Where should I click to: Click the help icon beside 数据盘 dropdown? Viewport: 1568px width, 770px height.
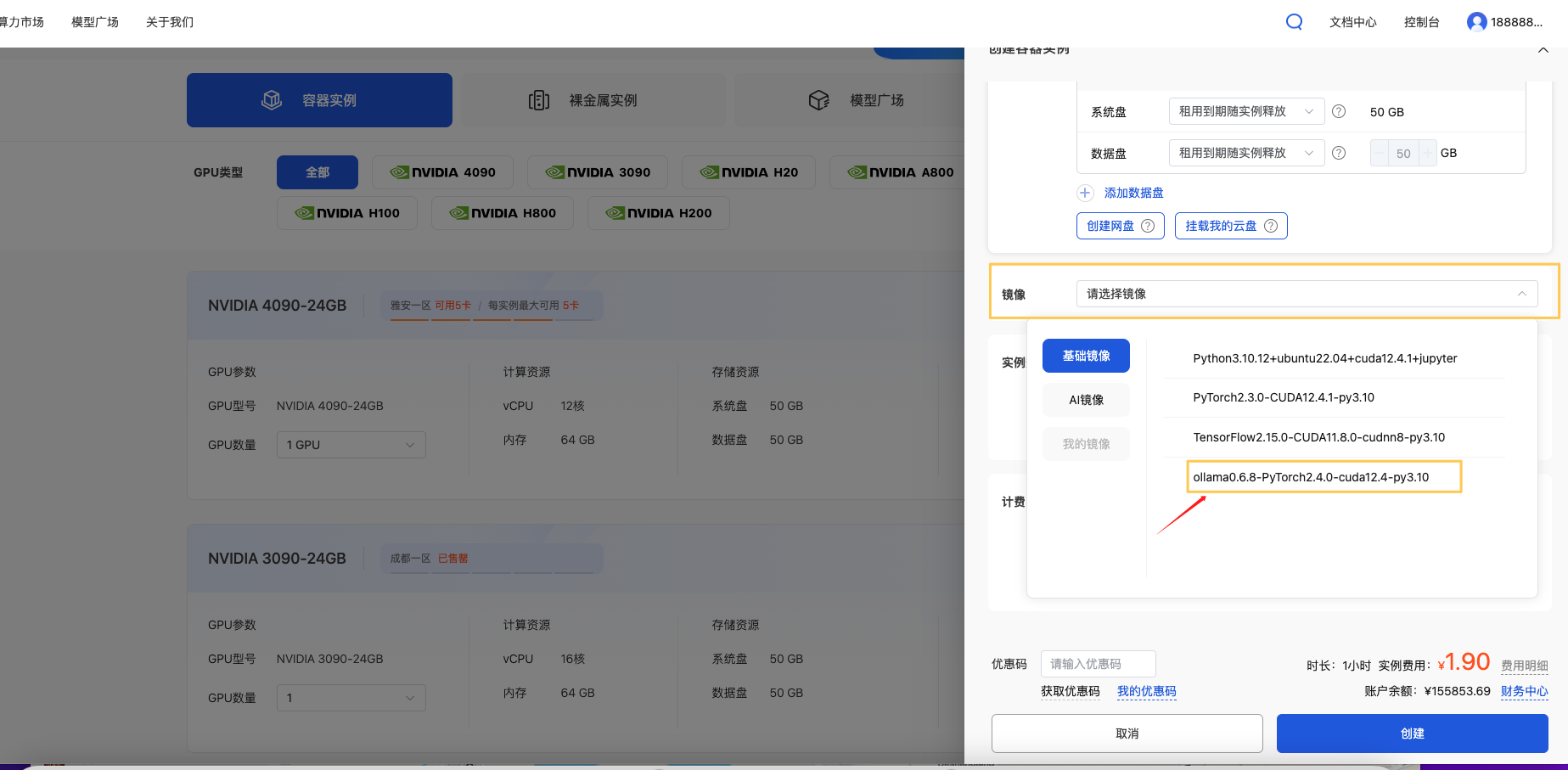click(1339, 153)
